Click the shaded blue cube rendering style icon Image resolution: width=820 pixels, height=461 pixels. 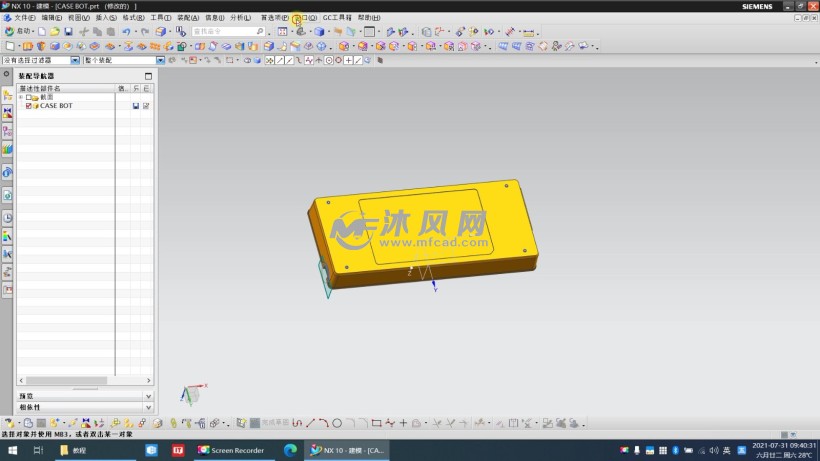click(x=319, y=32)
